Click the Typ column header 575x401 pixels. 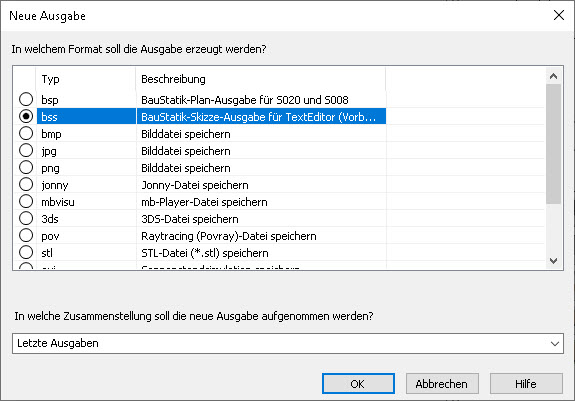point(86,79)
